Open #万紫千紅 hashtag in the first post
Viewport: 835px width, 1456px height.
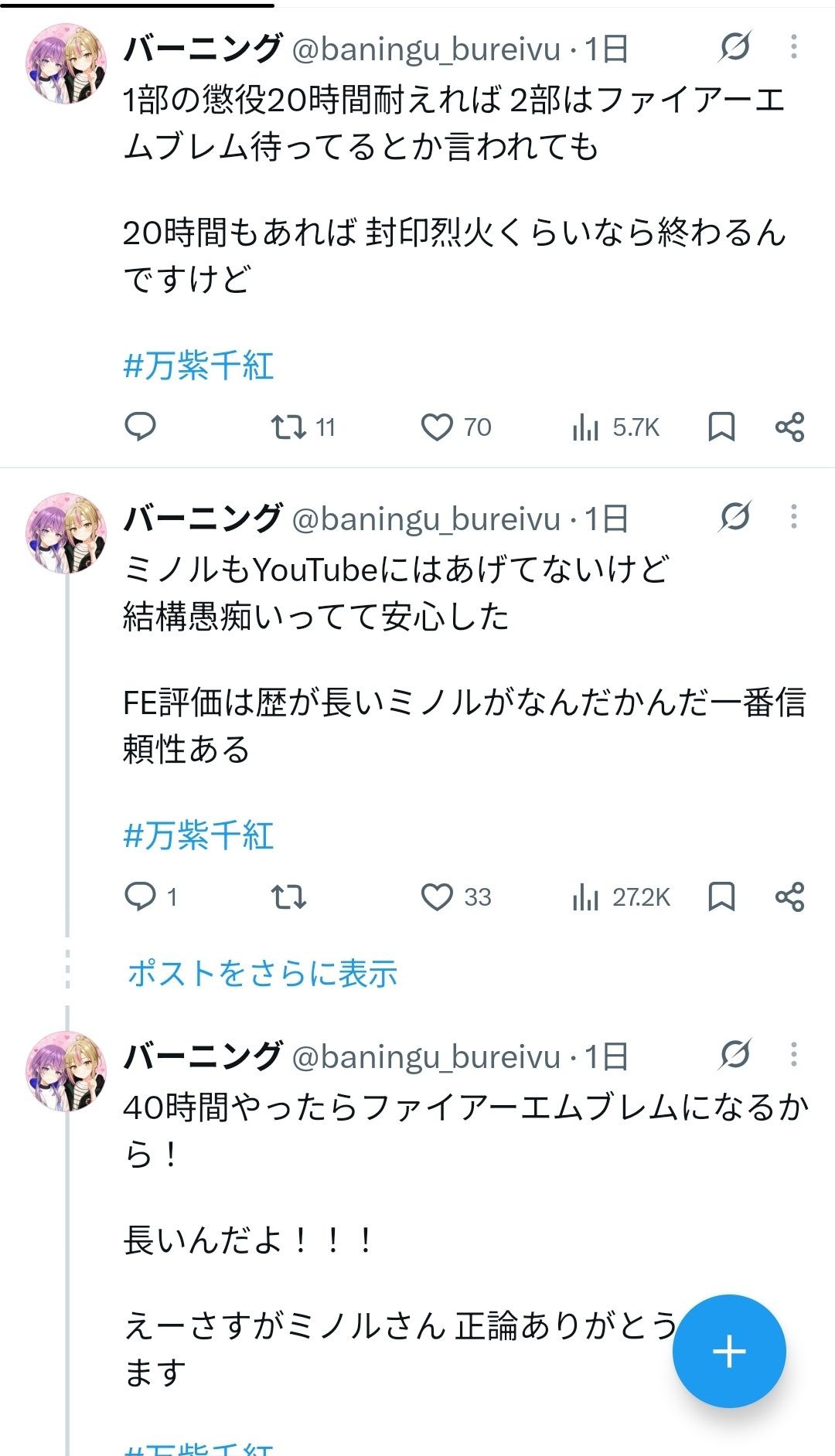[199, 366]
